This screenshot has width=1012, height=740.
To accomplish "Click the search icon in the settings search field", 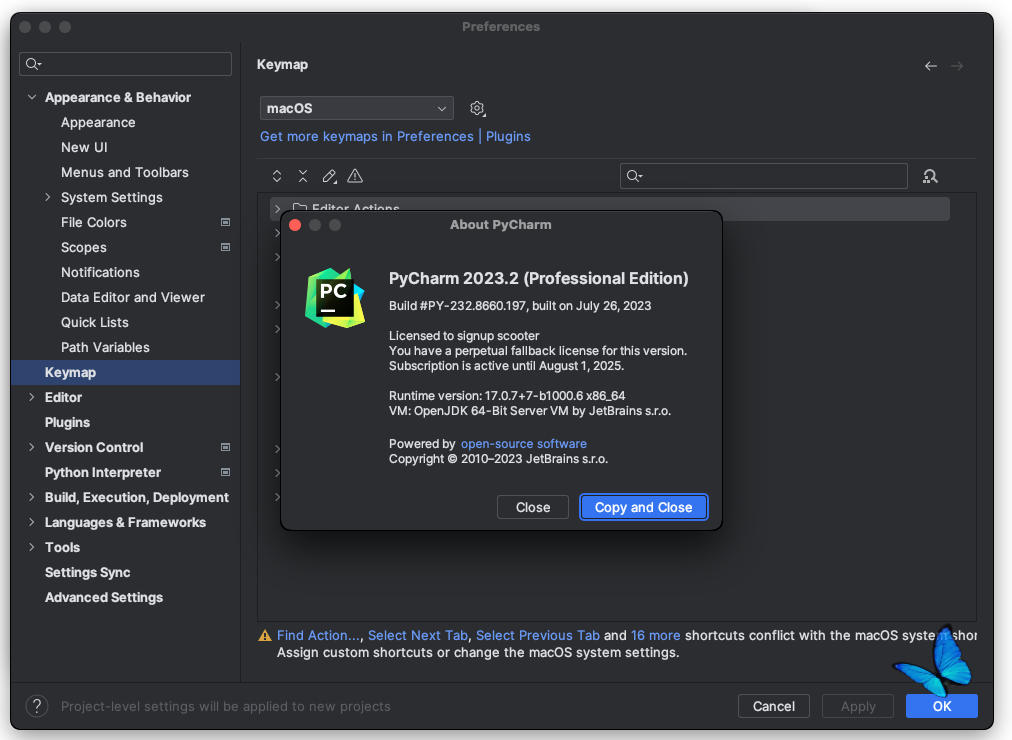I will pyautogui.click(x=33, y=64).
